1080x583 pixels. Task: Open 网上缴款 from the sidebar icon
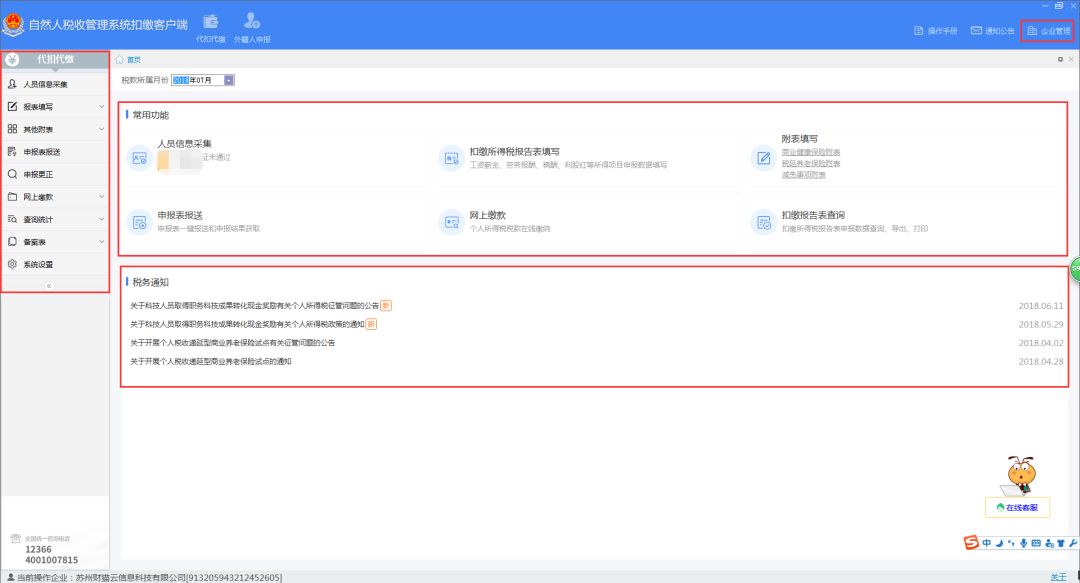12,197
